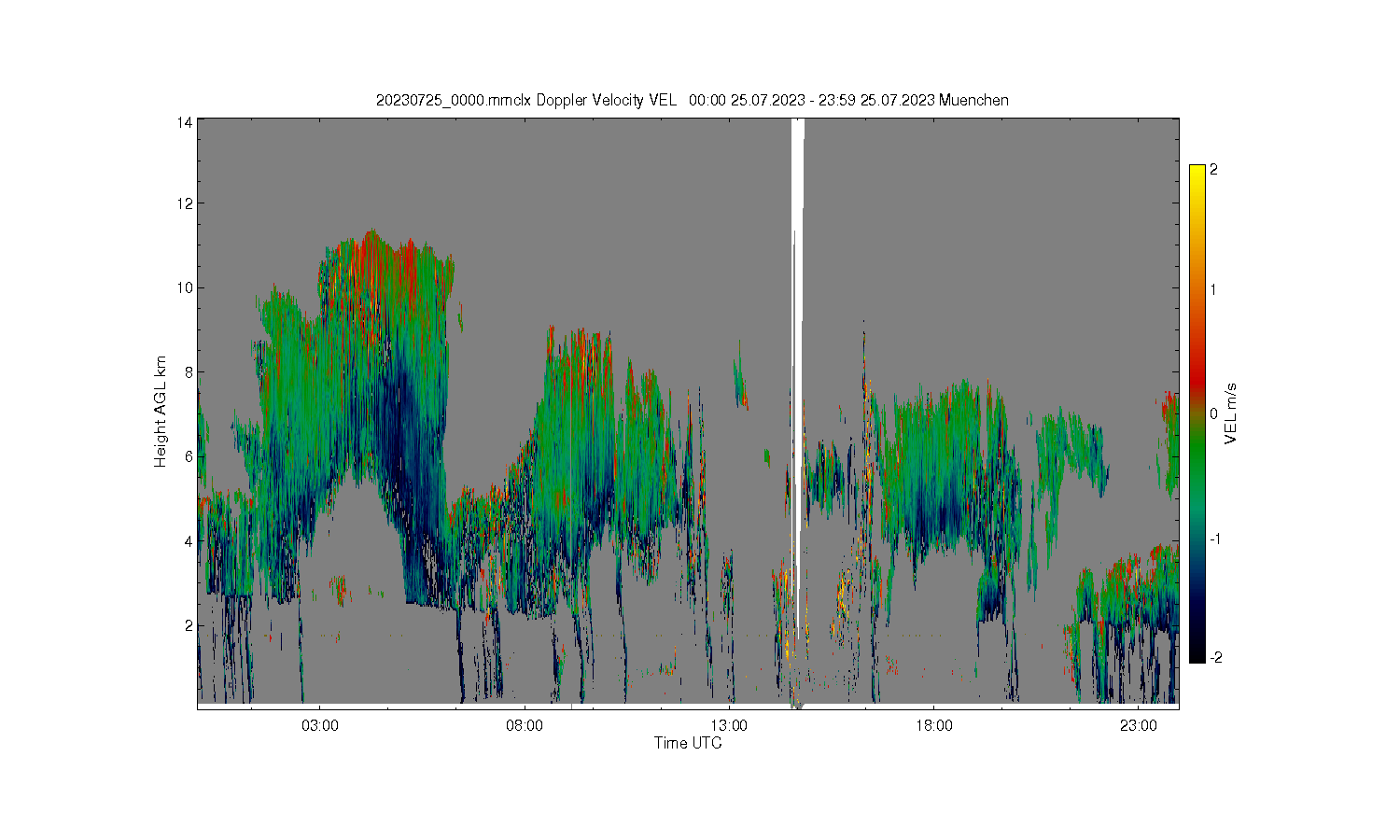Image resolution: width=1400 pixels, height=840 pixels.
Task: Click the height tick label 14
Action: [x=185, y=121]
